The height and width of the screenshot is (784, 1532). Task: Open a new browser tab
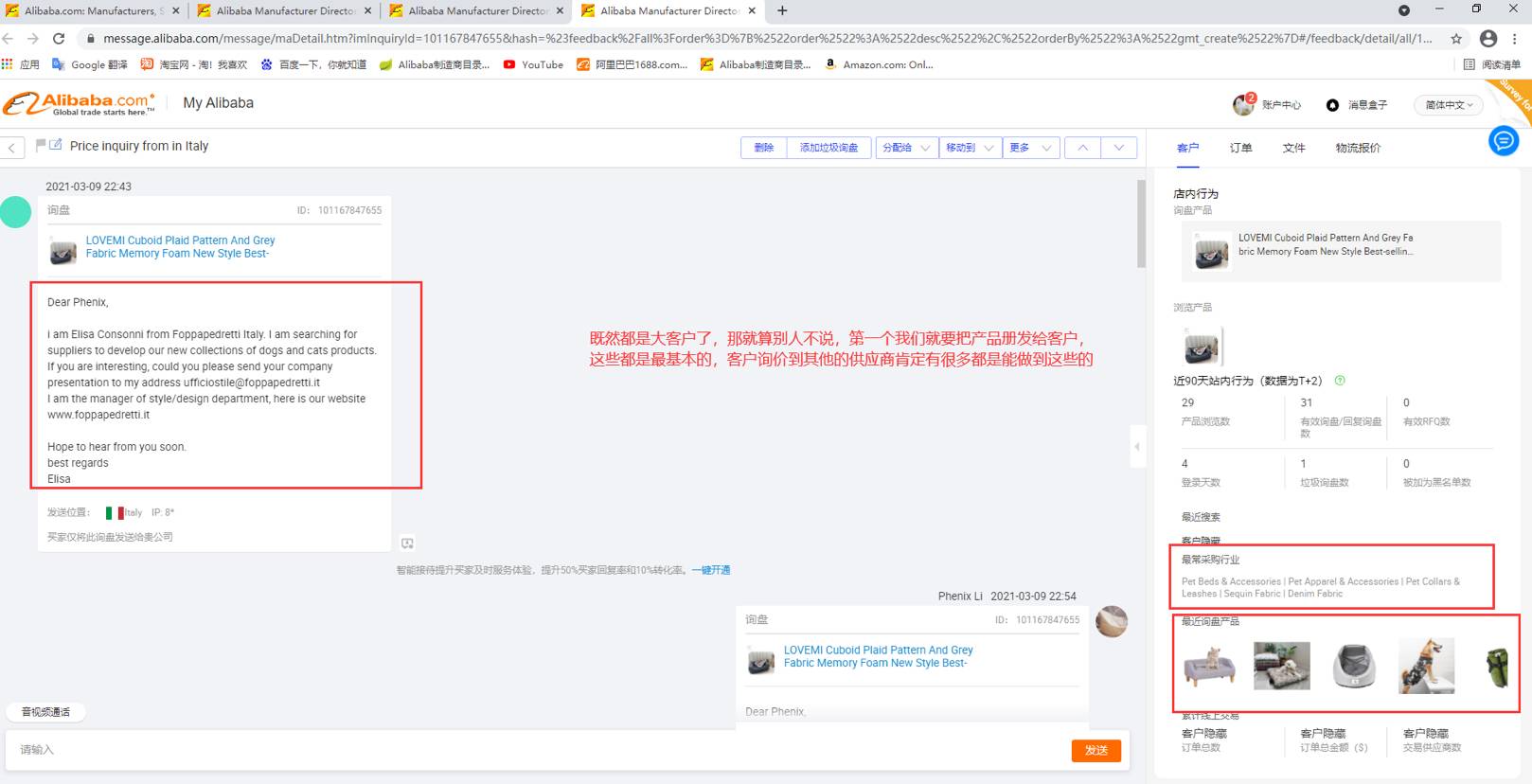782,10
